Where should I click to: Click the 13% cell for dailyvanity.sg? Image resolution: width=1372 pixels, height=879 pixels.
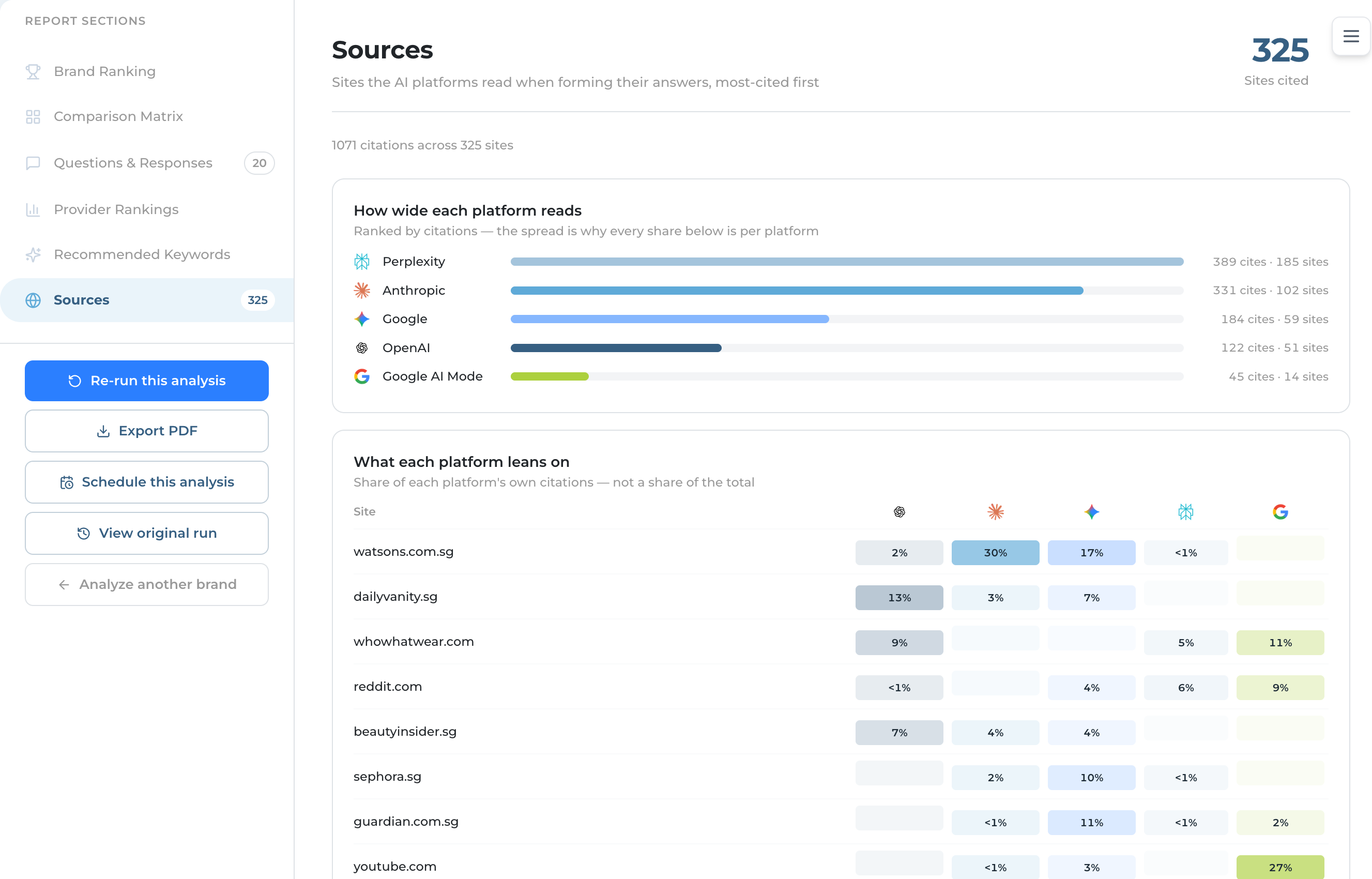point(900,598)
